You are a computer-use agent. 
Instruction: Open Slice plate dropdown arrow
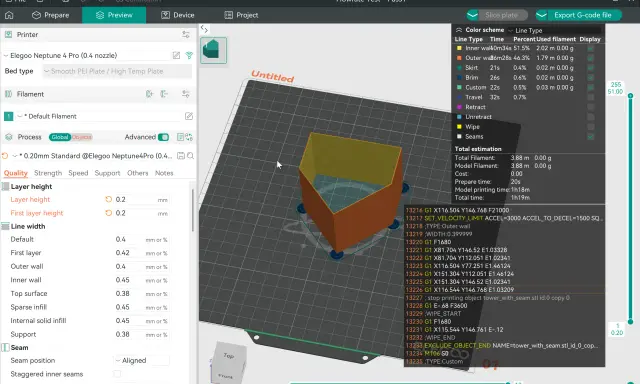[473, 15]
